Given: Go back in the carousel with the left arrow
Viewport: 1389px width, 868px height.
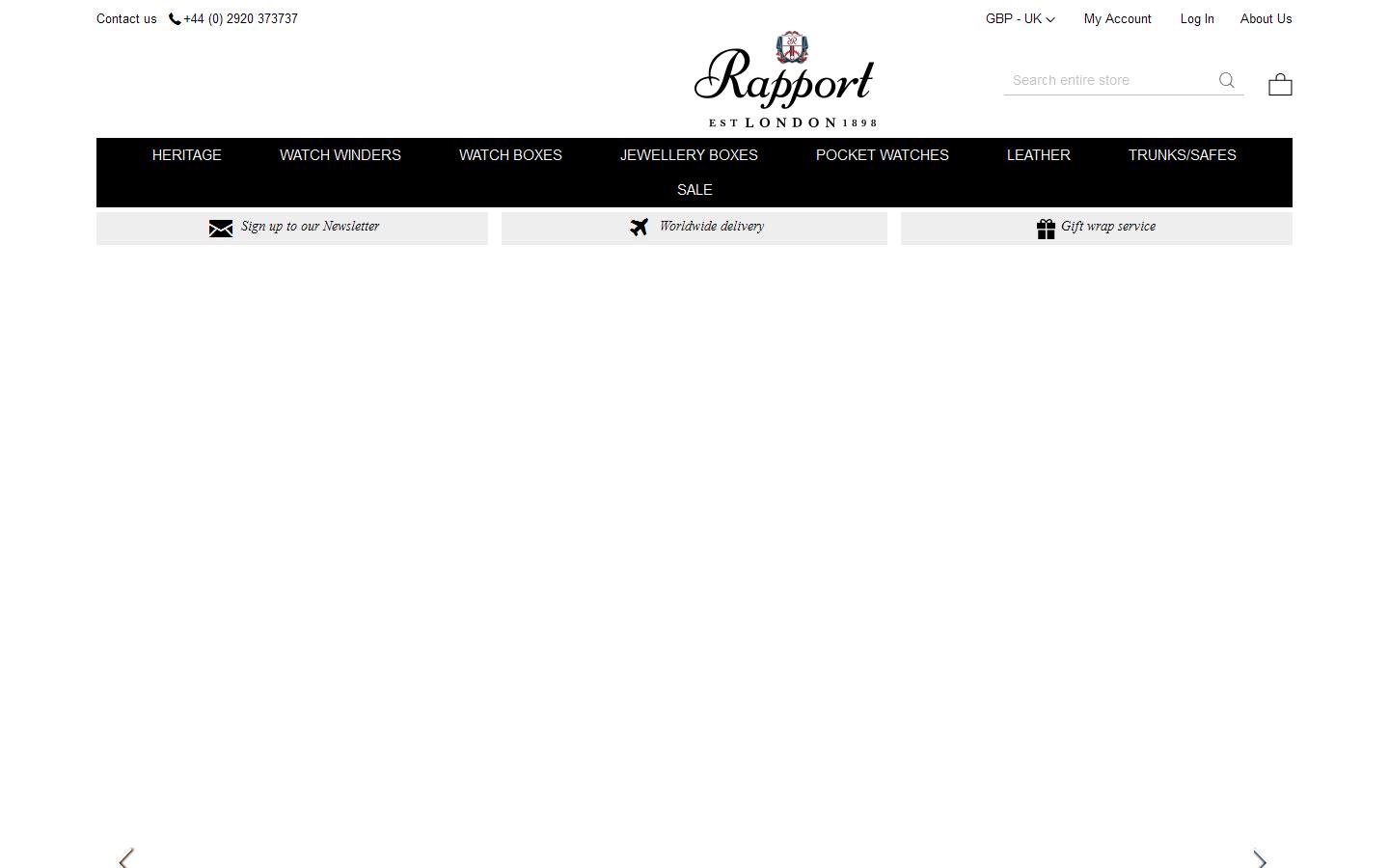Looking at the screenshot, I should pyautogui.click(x=126, y=858).
